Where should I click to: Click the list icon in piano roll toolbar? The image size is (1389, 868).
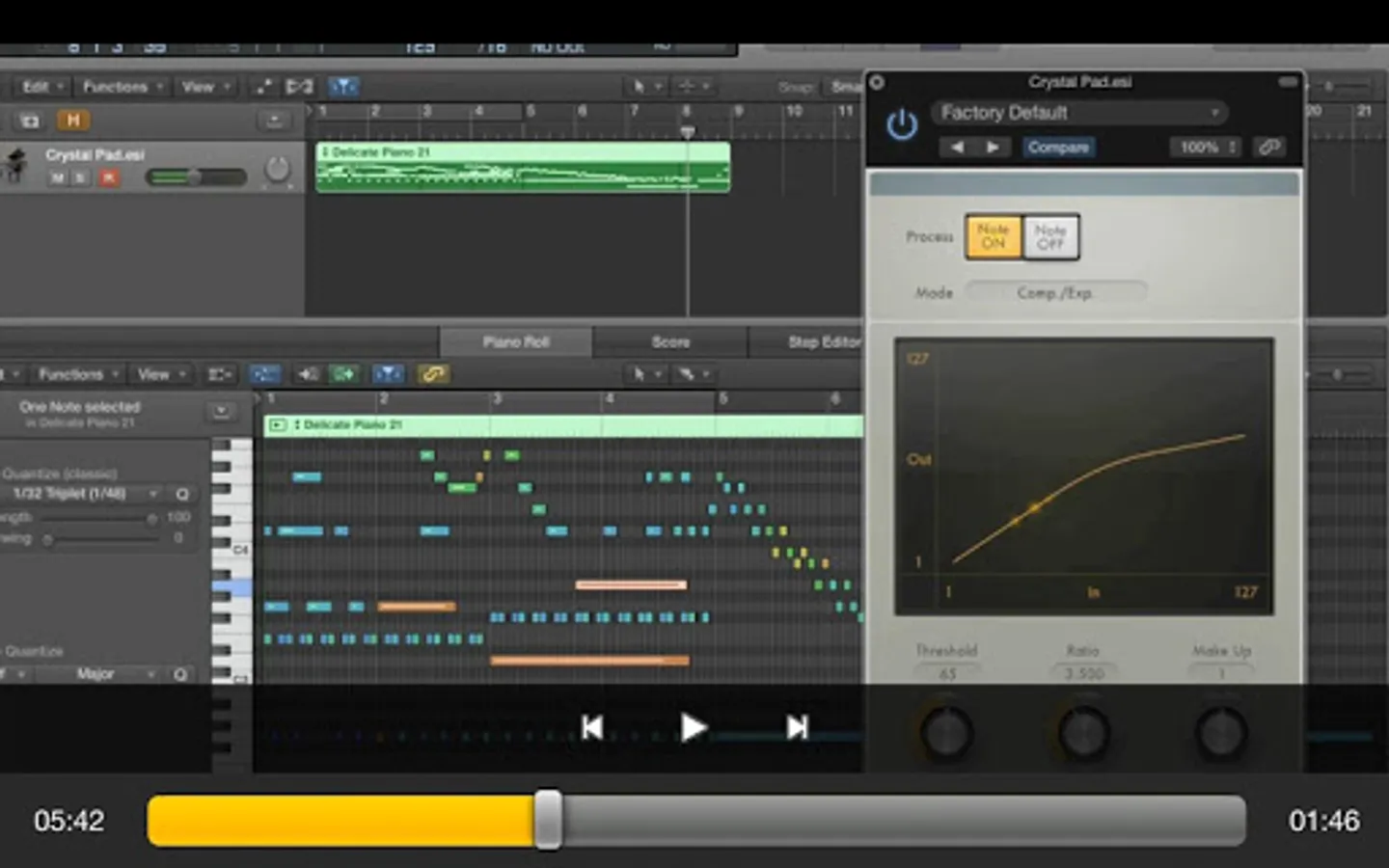tap(220, 374)
